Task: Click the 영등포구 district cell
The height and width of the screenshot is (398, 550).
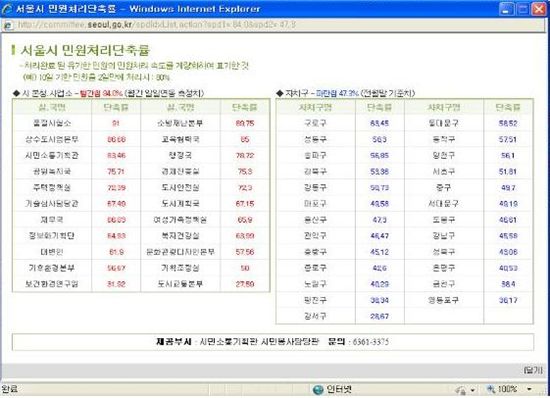Action: pos(443,300)
